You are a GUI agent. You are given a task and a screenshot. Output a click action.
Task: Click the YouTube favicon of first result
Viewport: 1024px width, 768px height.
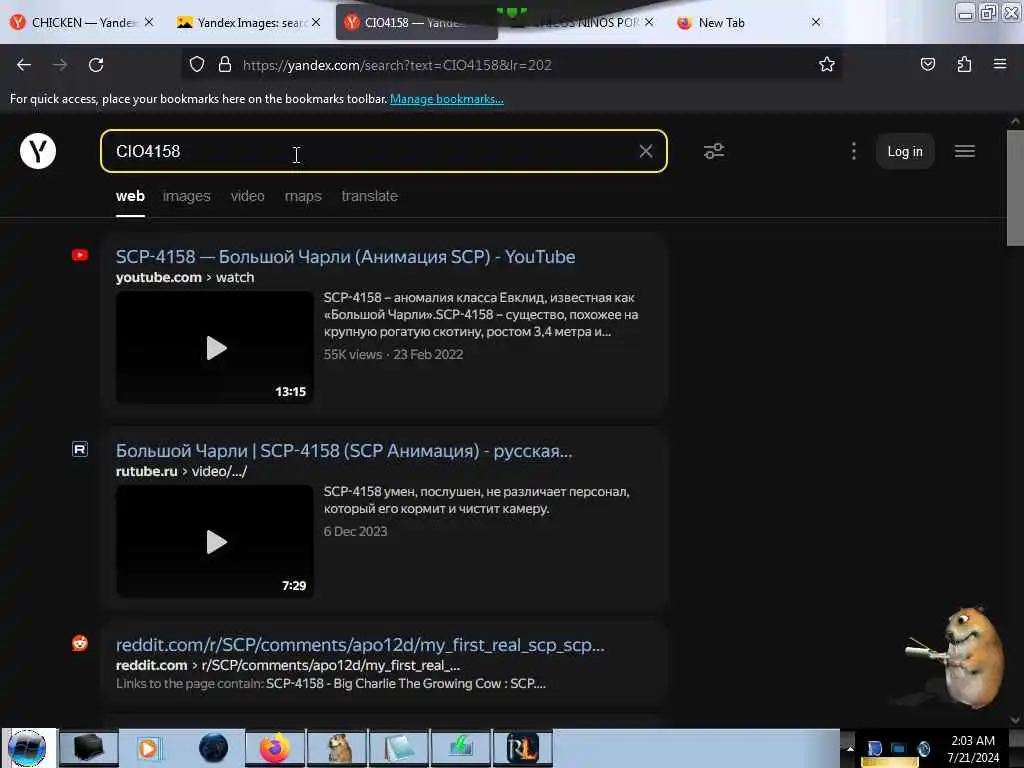80,255
